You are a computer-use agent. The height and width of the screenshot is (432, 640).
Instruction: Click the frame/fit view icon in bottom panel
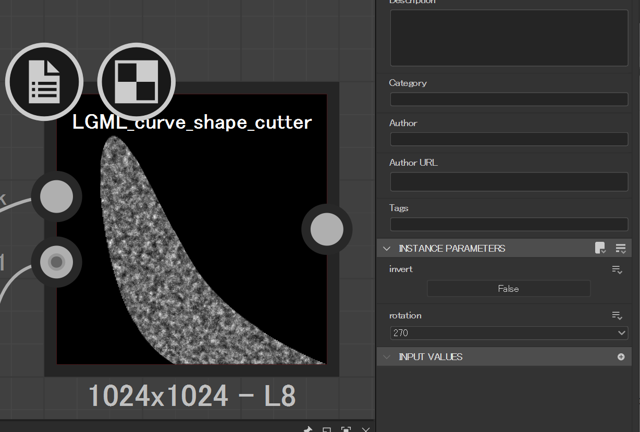click(x=346, y=429)
